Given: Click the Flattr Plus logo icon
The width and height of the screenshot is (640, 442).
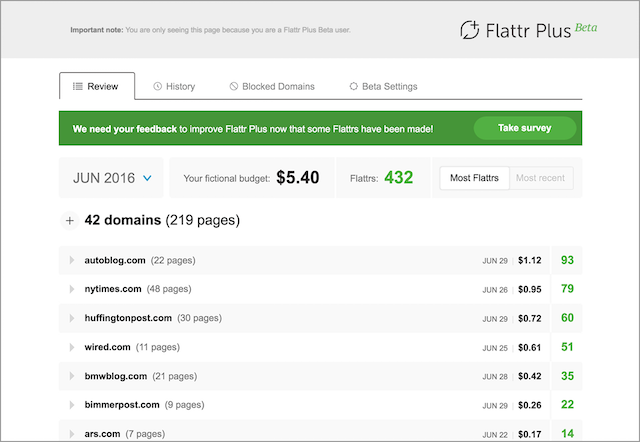Looking at the screenshot, I should (470, 29).
